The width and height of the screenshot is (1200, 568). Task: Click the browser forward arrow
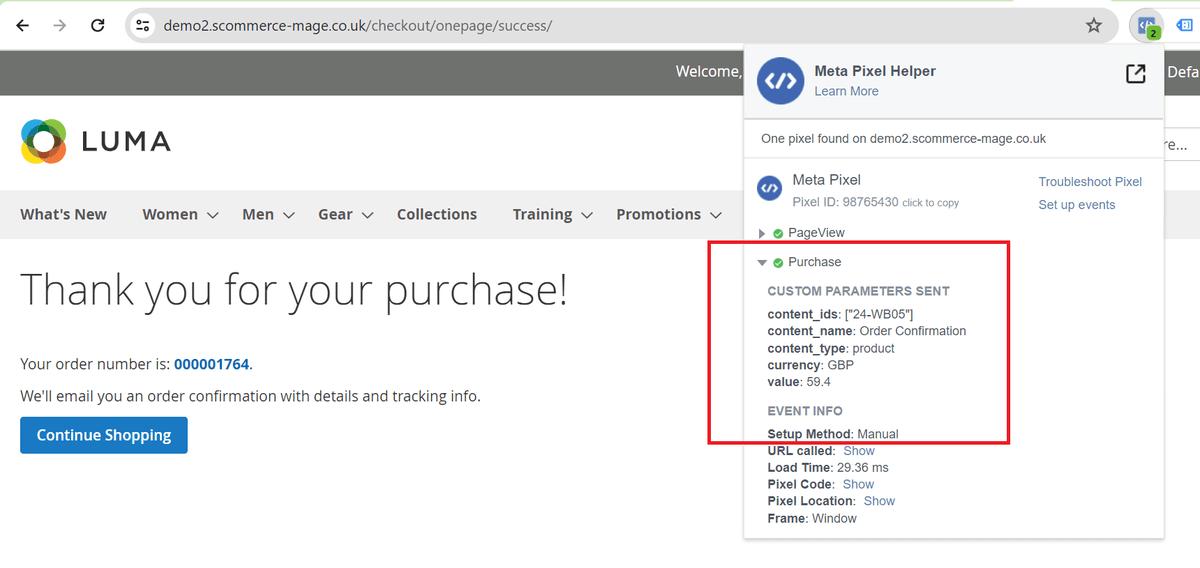click(60, 25)
